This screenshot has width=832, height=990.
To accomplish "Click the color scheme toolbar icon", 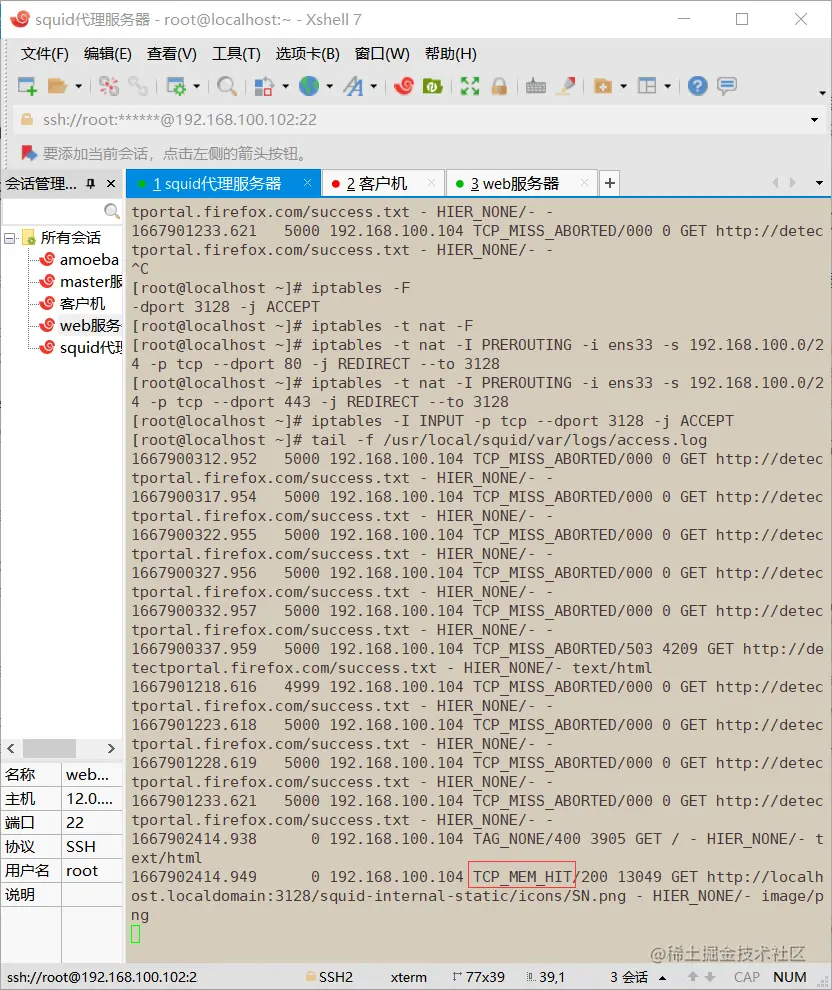I will click(264, 86).
